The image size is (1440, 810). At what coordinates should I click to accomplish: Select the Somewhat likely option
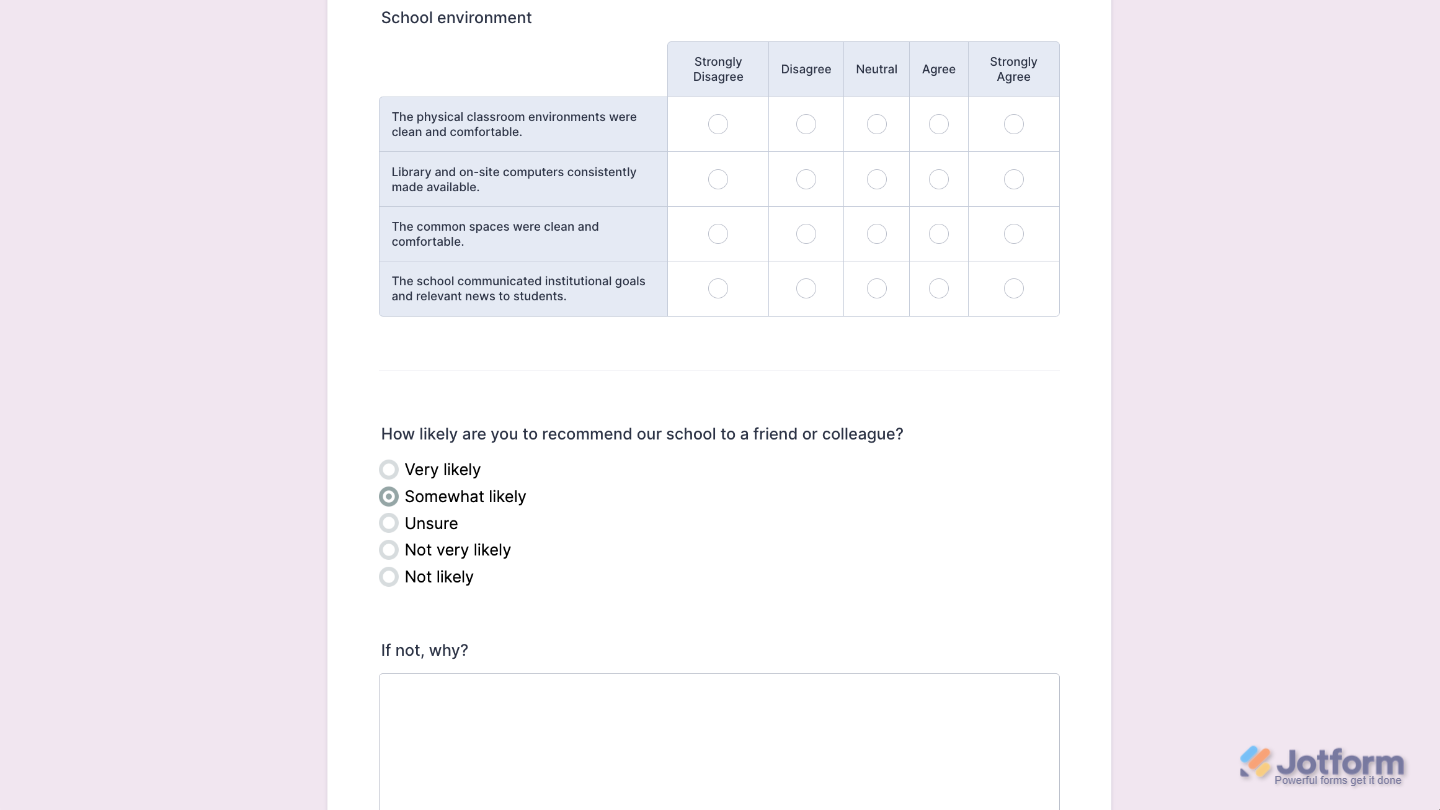pos(389,496)
